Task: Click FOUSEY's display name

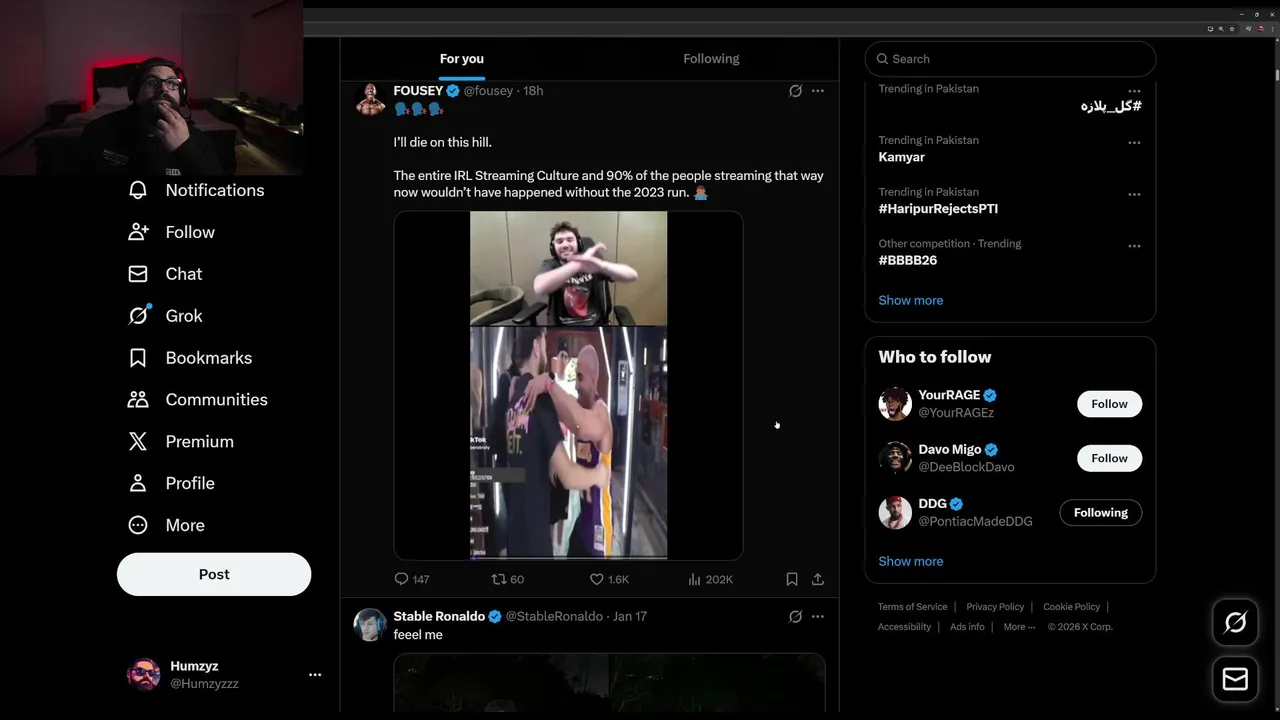Action: 418,91
